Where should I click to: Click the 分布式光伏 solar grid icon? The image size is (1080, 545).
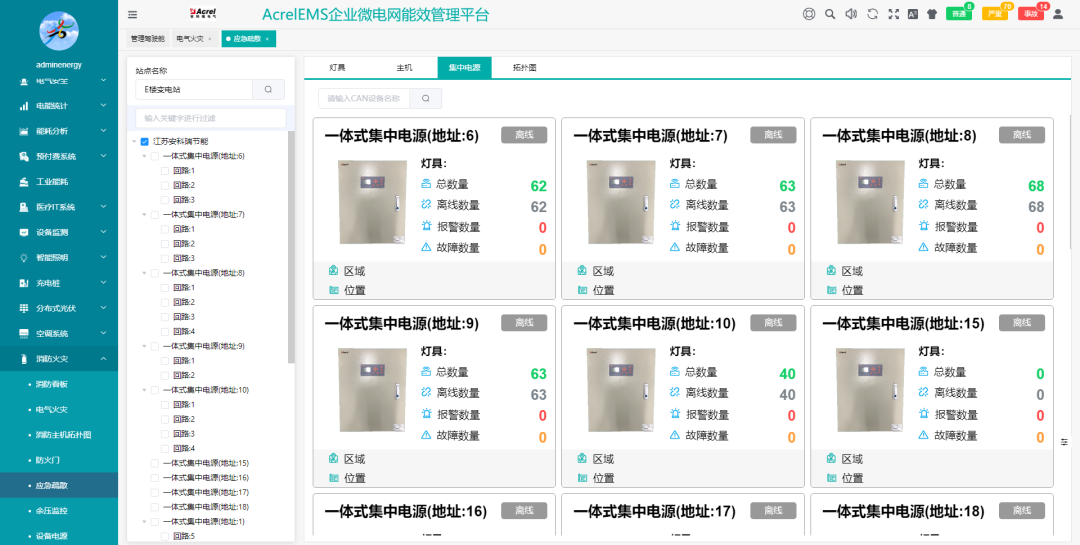coord(23,308)
